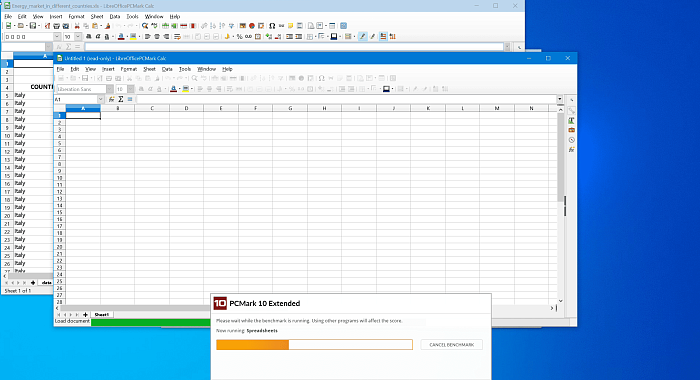Click the PCMark 10 orange progress bar
The height and width of the screenshot is (380, 700).
(x=314, y=344)
